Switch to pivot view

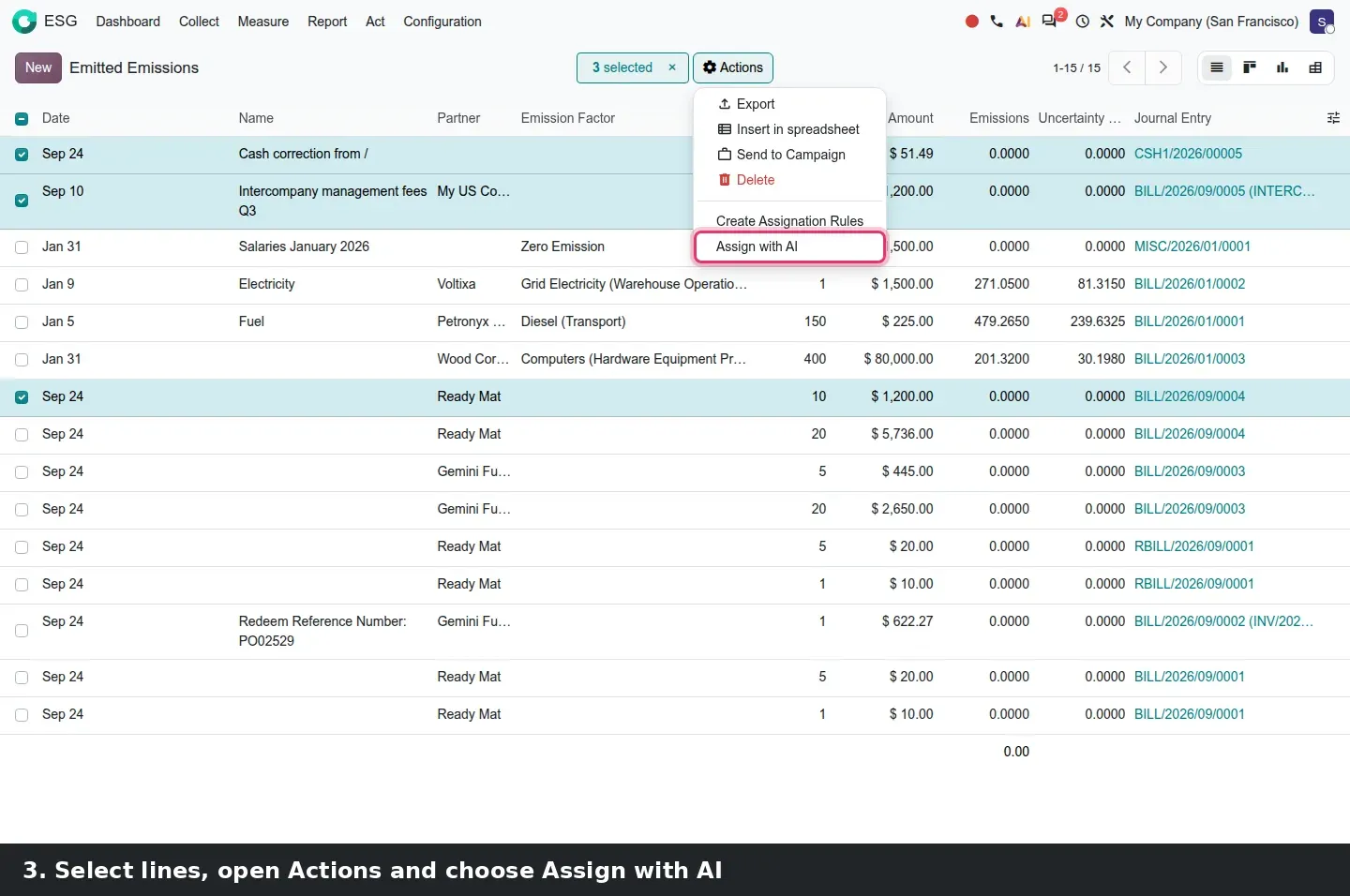1315,67
